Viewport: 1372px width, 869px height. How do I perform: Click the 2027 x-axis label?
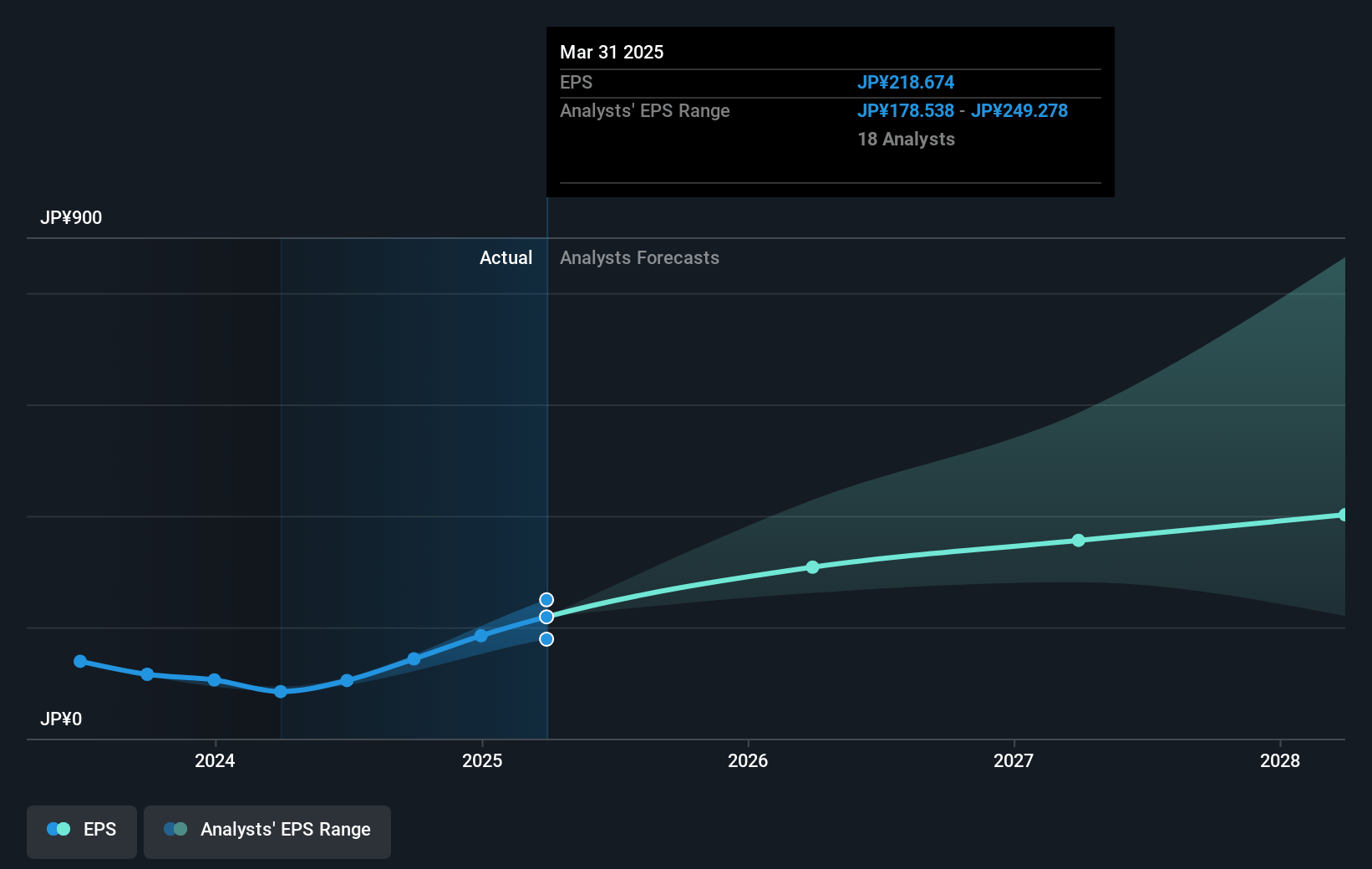coord(1014,760)
